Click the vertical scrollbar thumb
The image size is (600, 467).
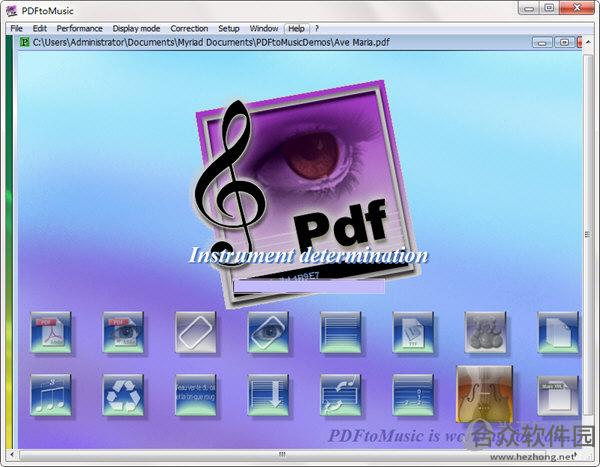[x=588, y=234]
